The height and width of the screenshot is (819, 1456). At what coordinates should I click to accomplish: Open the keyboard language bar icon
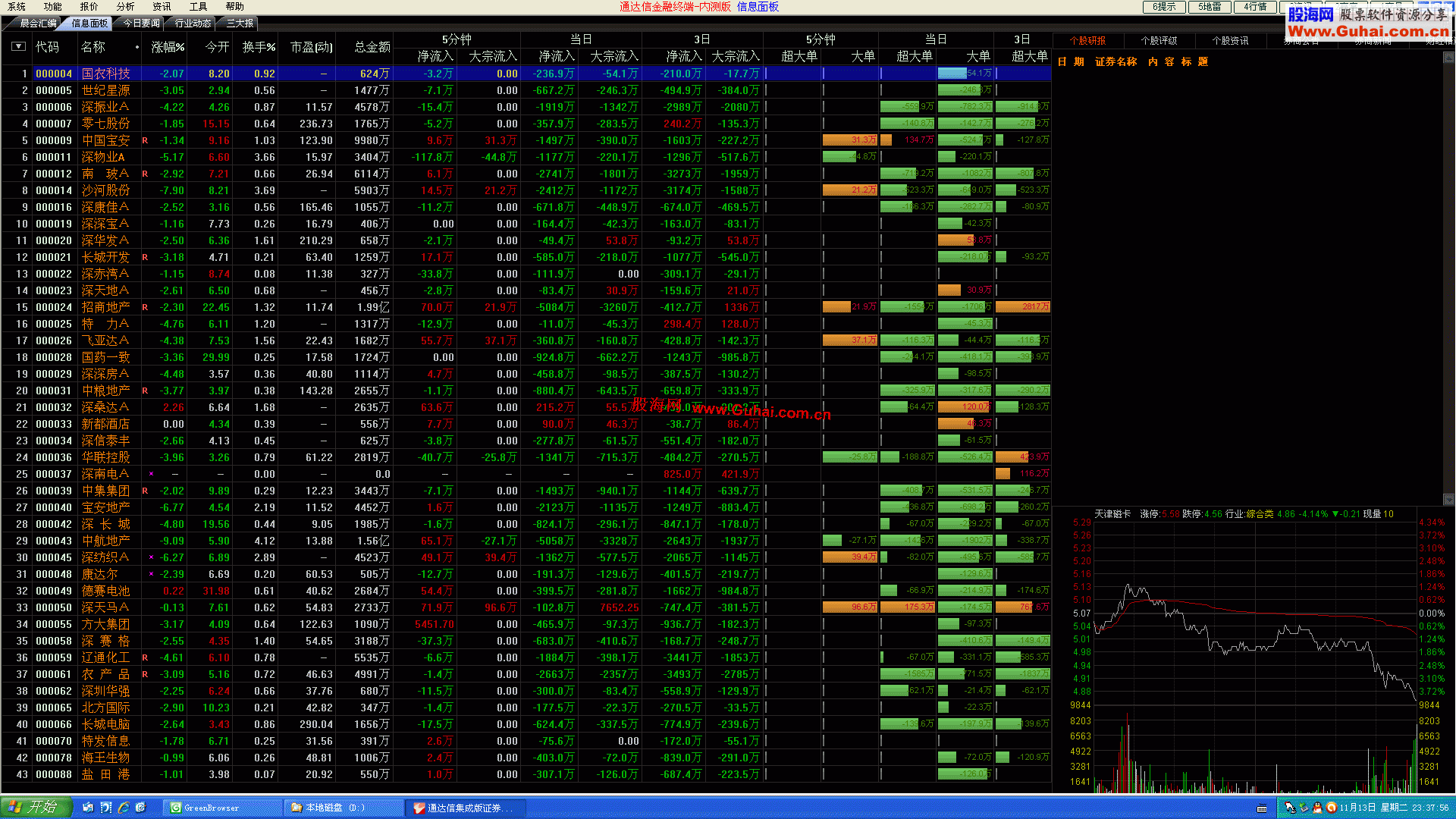(1262, 808)
